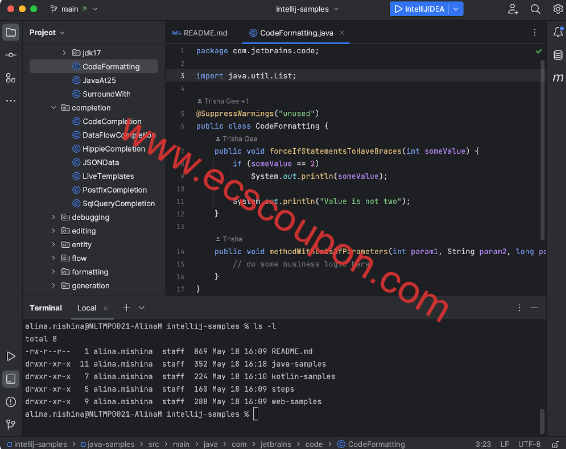Open editor tabs more options menu

[x=535, y=33]
